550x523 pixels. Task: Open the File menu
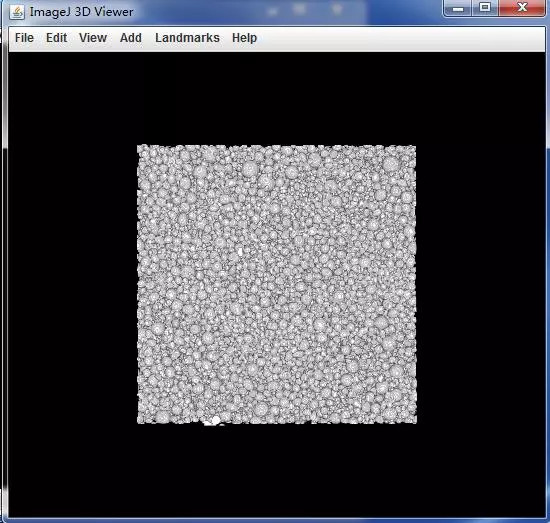point(24,38)
